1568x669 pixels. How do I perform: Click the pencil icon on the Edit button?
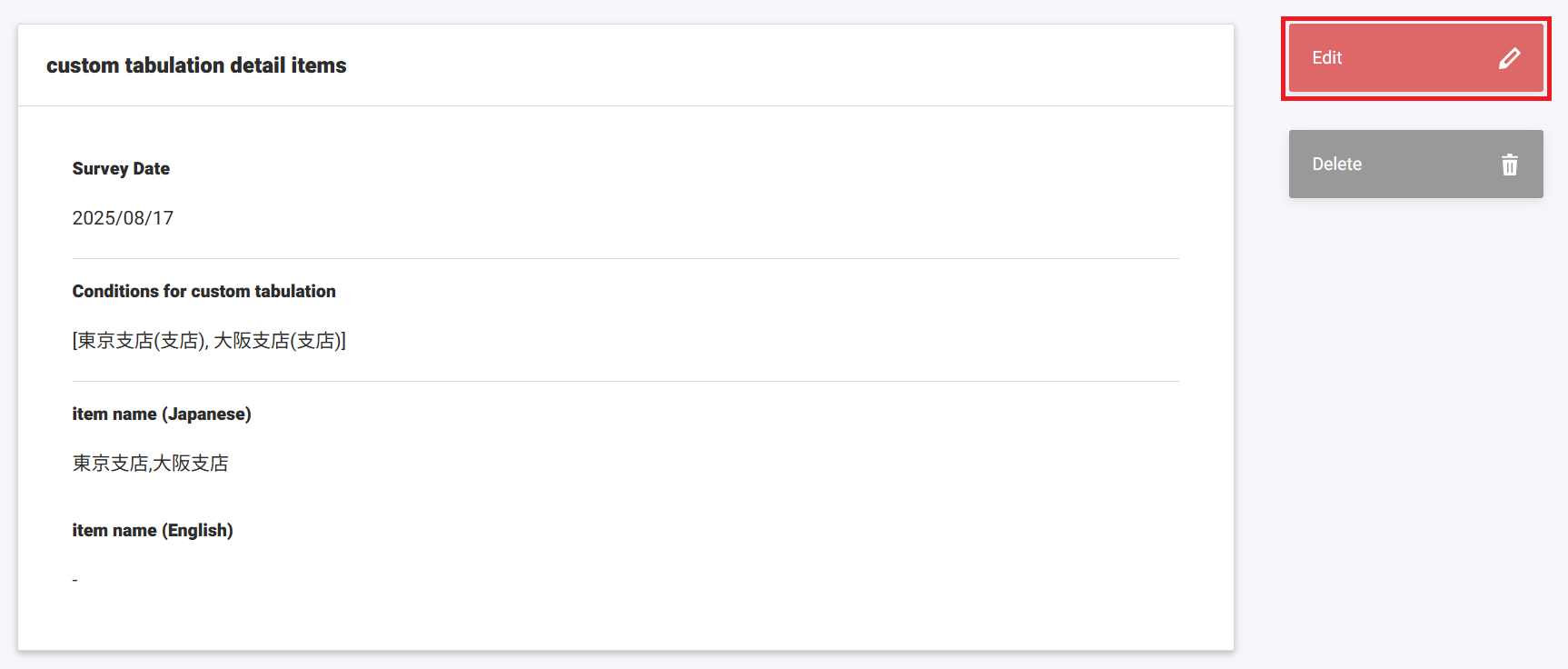click(x=1509, y=57)
